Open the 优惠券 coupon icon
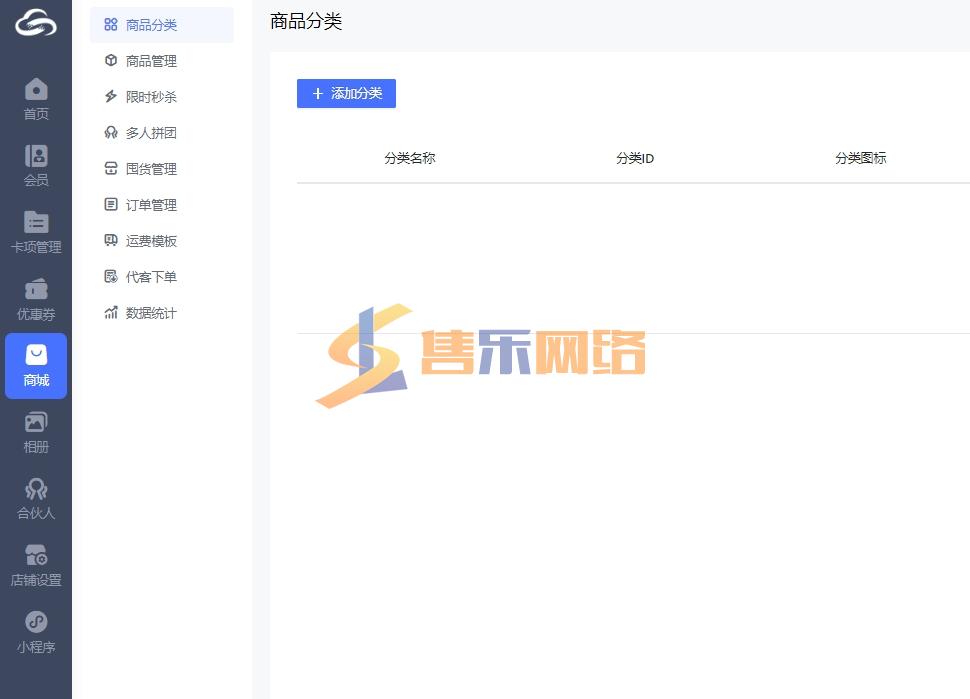This screenshot has width=970, height=699. pos(36,289)
